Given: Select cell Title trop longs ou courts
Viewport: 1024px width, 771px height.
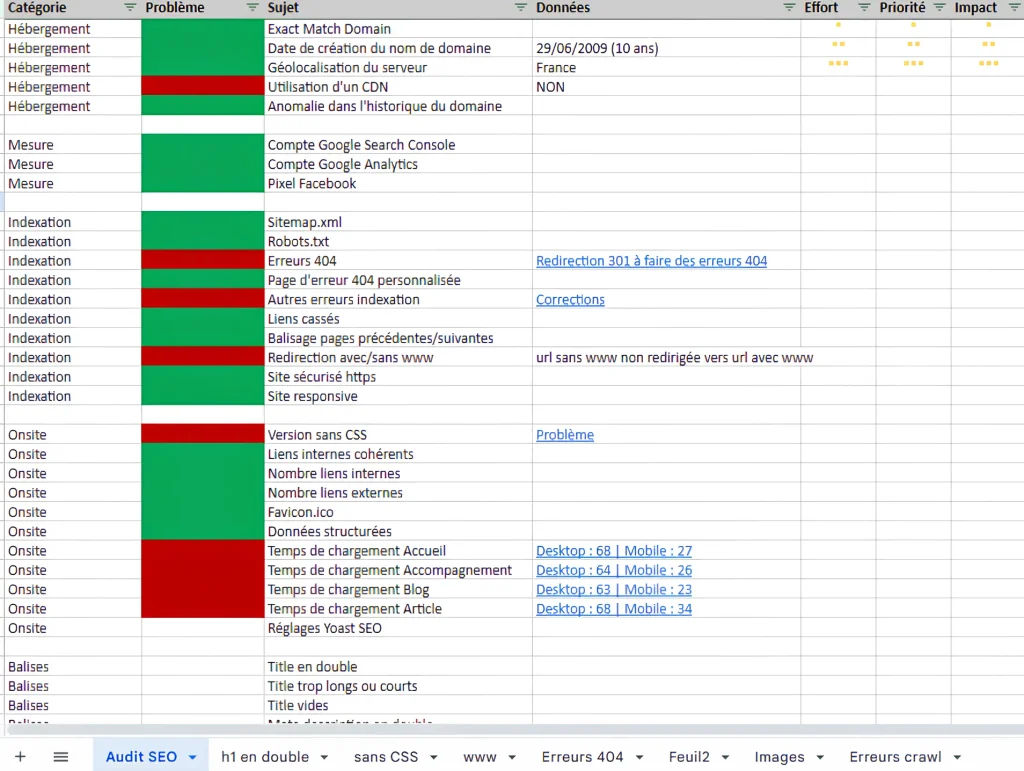Looking at the screenshot, I should pyautogui.click(x=398, y=686).
